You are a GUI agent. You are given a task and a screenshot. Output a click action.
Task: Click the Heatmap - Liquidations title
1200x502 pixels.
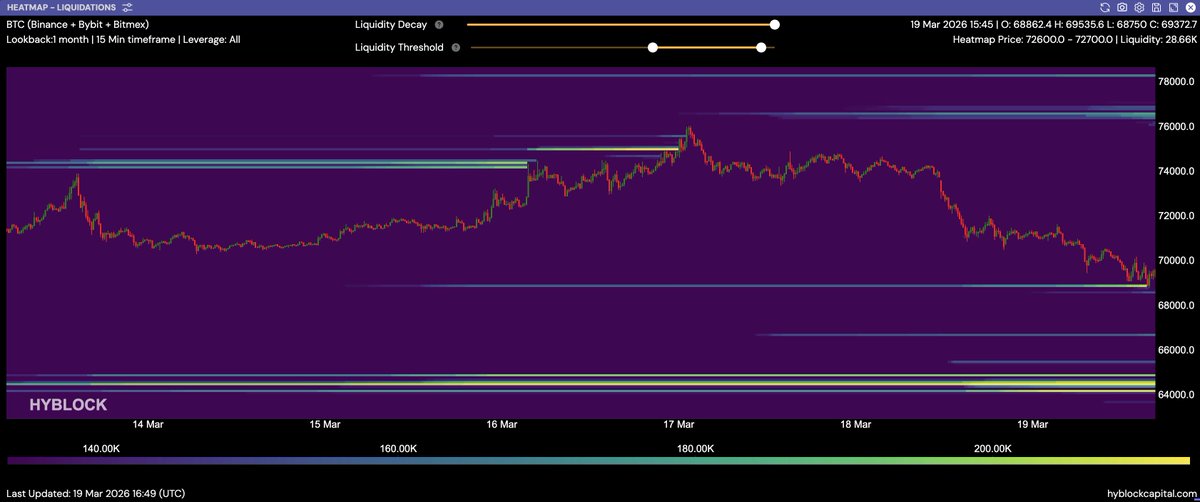61,7
